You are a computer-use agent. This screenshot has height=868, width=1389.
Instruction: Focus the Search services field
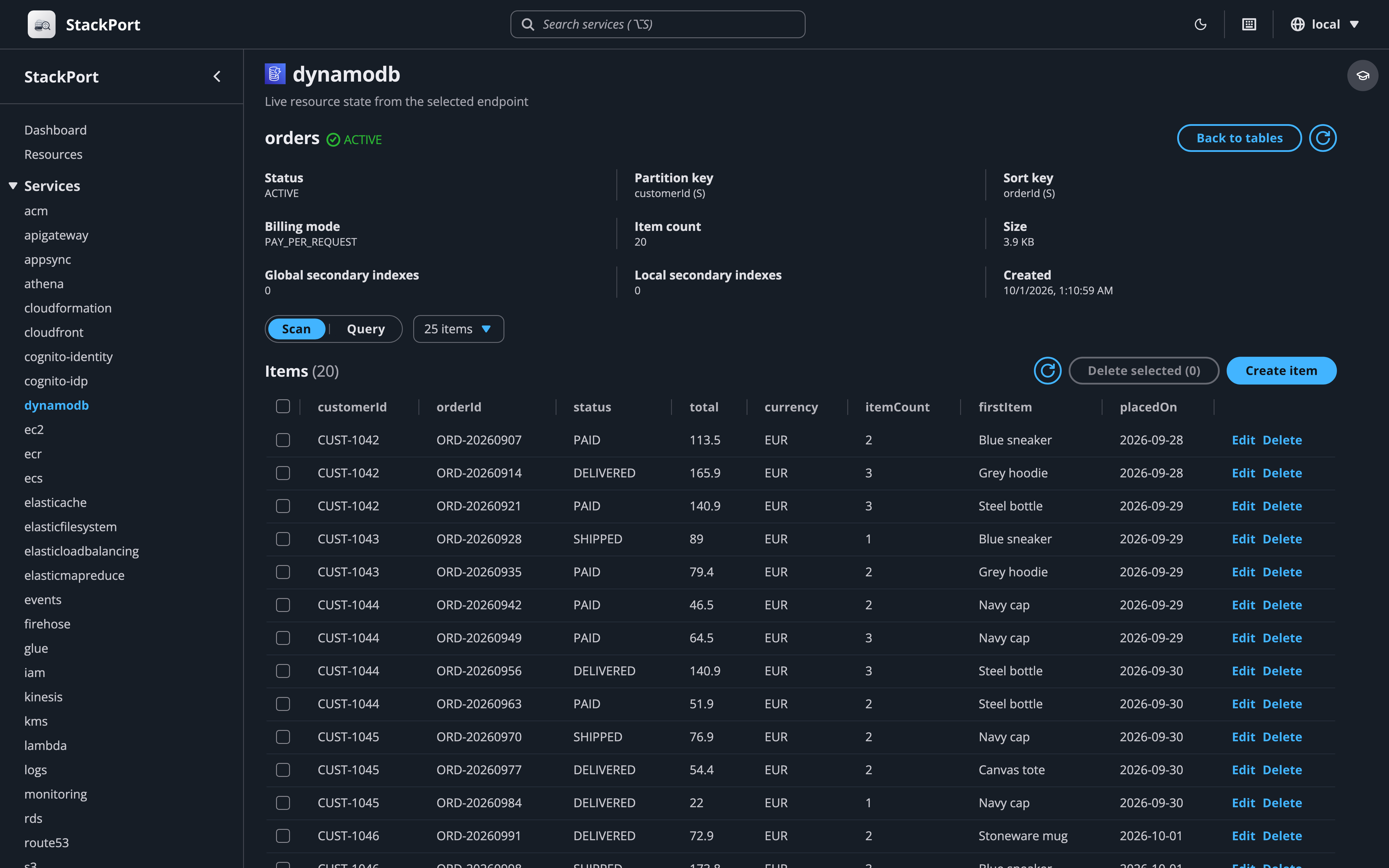(x=658, y=24)
